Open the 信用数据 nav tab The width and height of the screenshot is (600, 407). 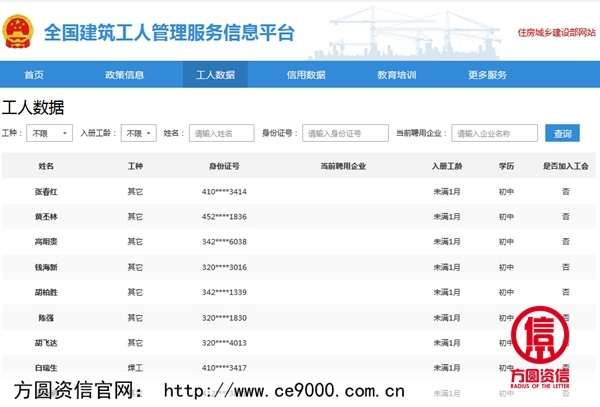306,75
